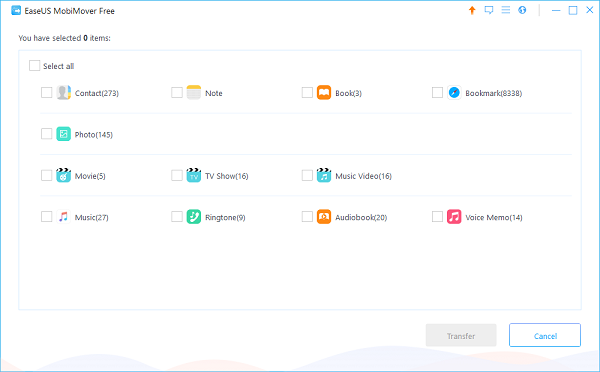600x372 pixels.
Task: Click the yellow Note icon
Action: (194, 93)
